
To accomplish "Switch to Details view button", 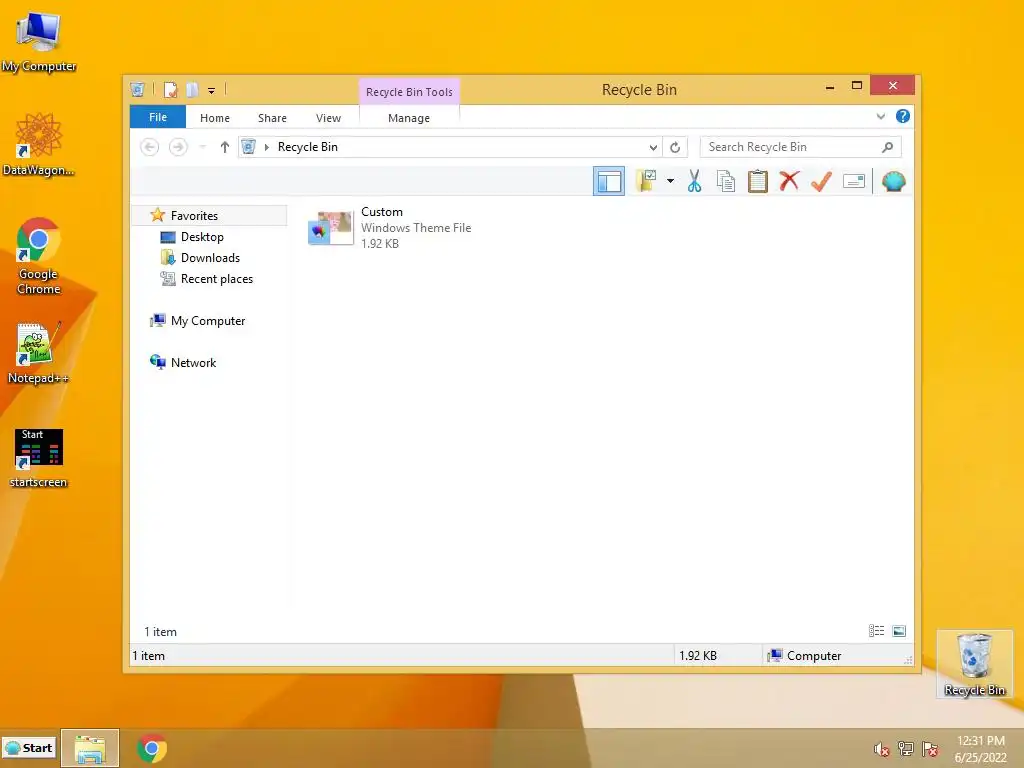I will [x=876, y=631].
